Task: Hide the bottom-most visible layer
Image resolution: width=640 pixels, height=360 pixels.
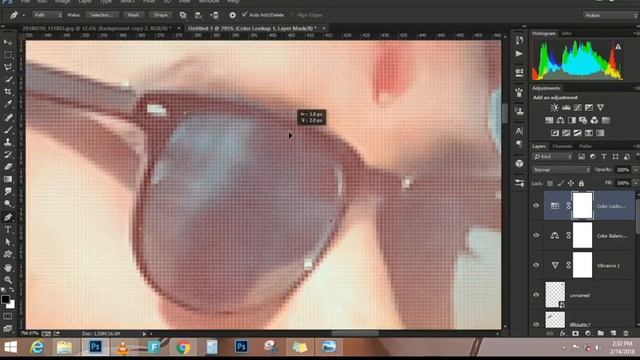Action: point(536,324)
